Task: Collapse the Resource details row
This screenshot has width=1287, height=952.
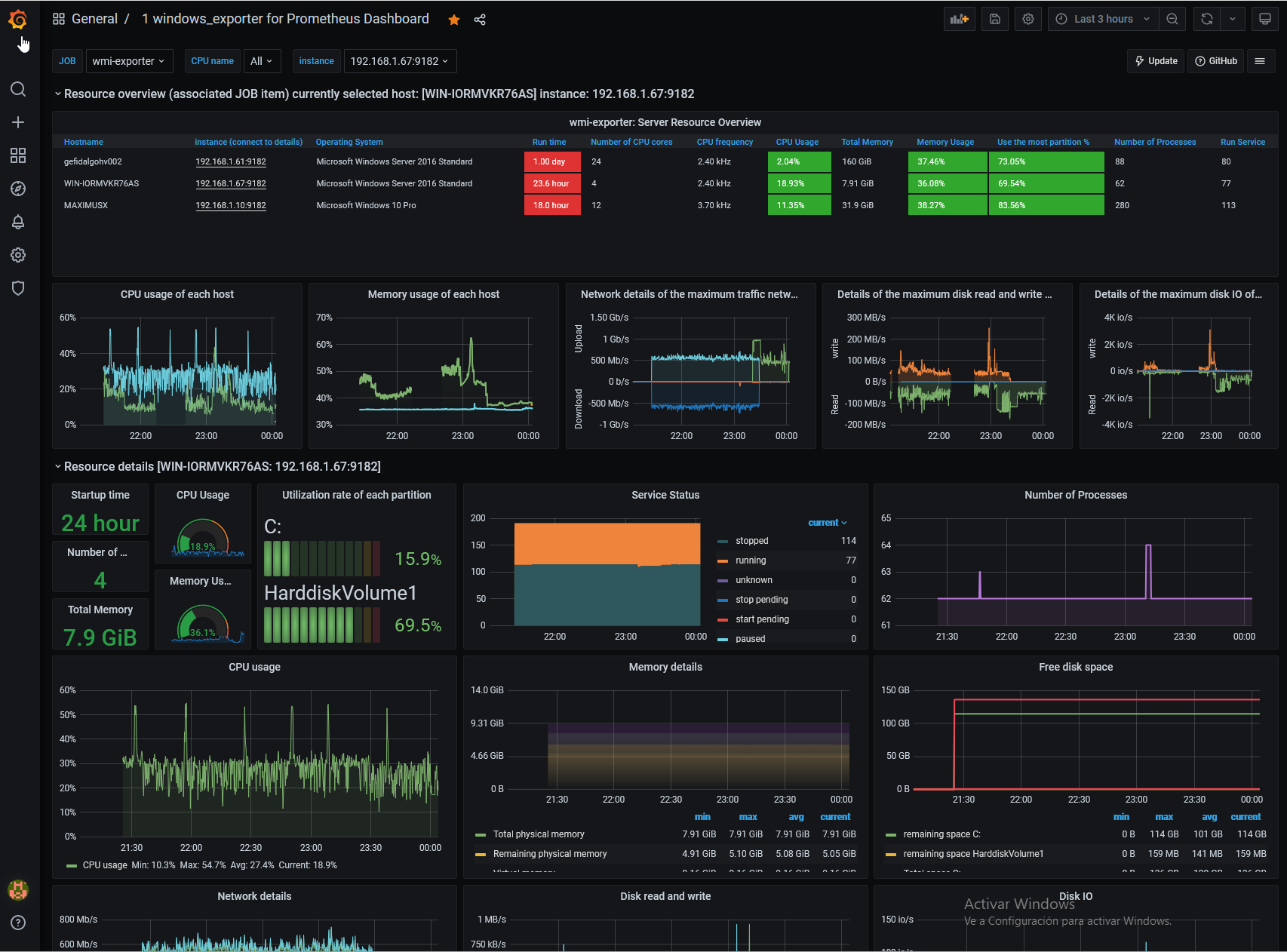Action: pyautogui.click(x=58, y=466)
